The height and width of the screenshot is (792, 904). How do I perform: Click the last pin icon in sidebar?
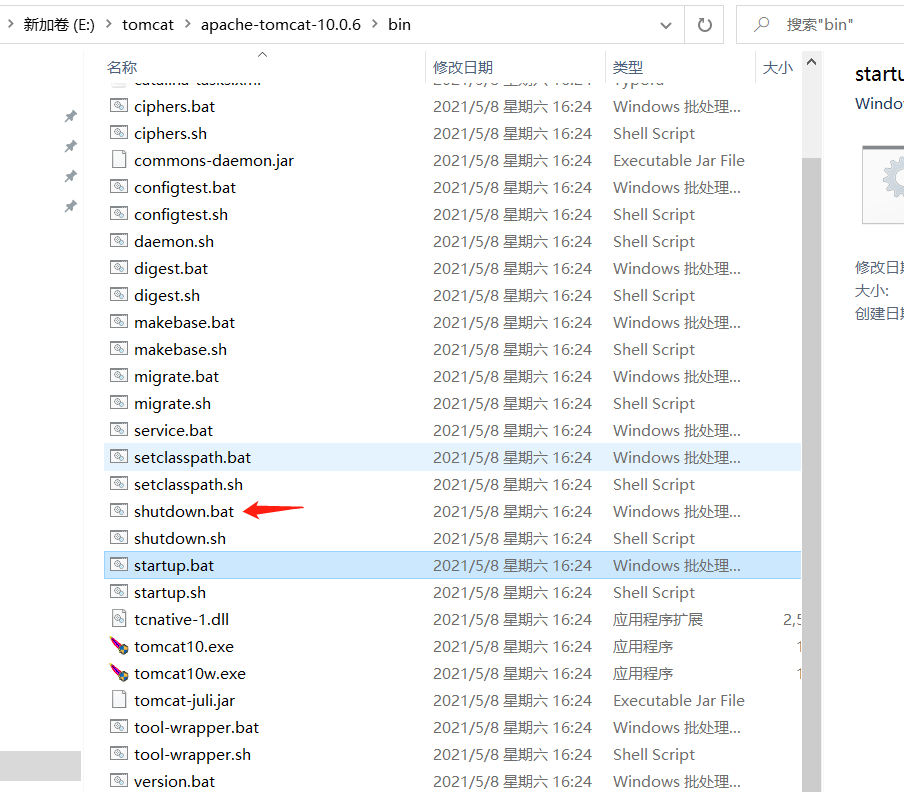tap(70, 206)
